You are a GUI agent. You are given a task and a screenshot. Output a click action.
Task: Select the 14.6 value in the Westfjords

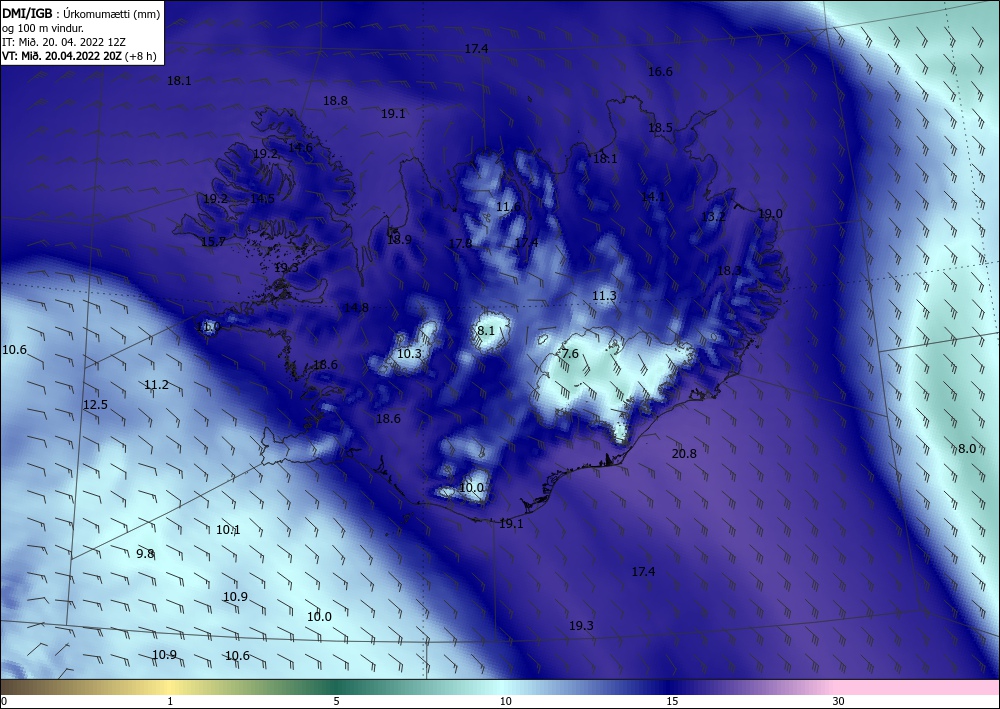coord(300,148)
